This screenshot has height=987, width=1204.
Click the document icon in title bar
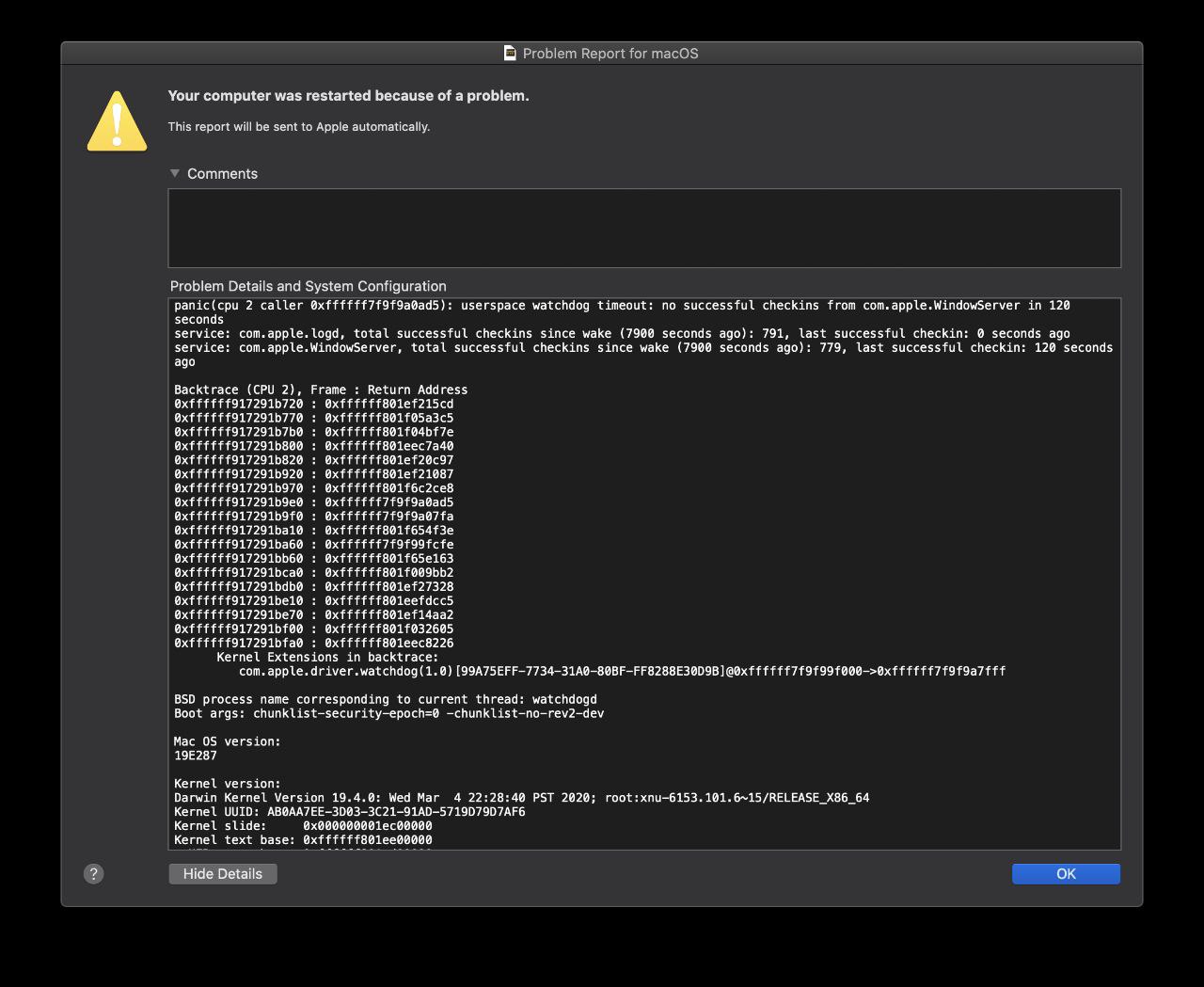[x=510, y=54]
